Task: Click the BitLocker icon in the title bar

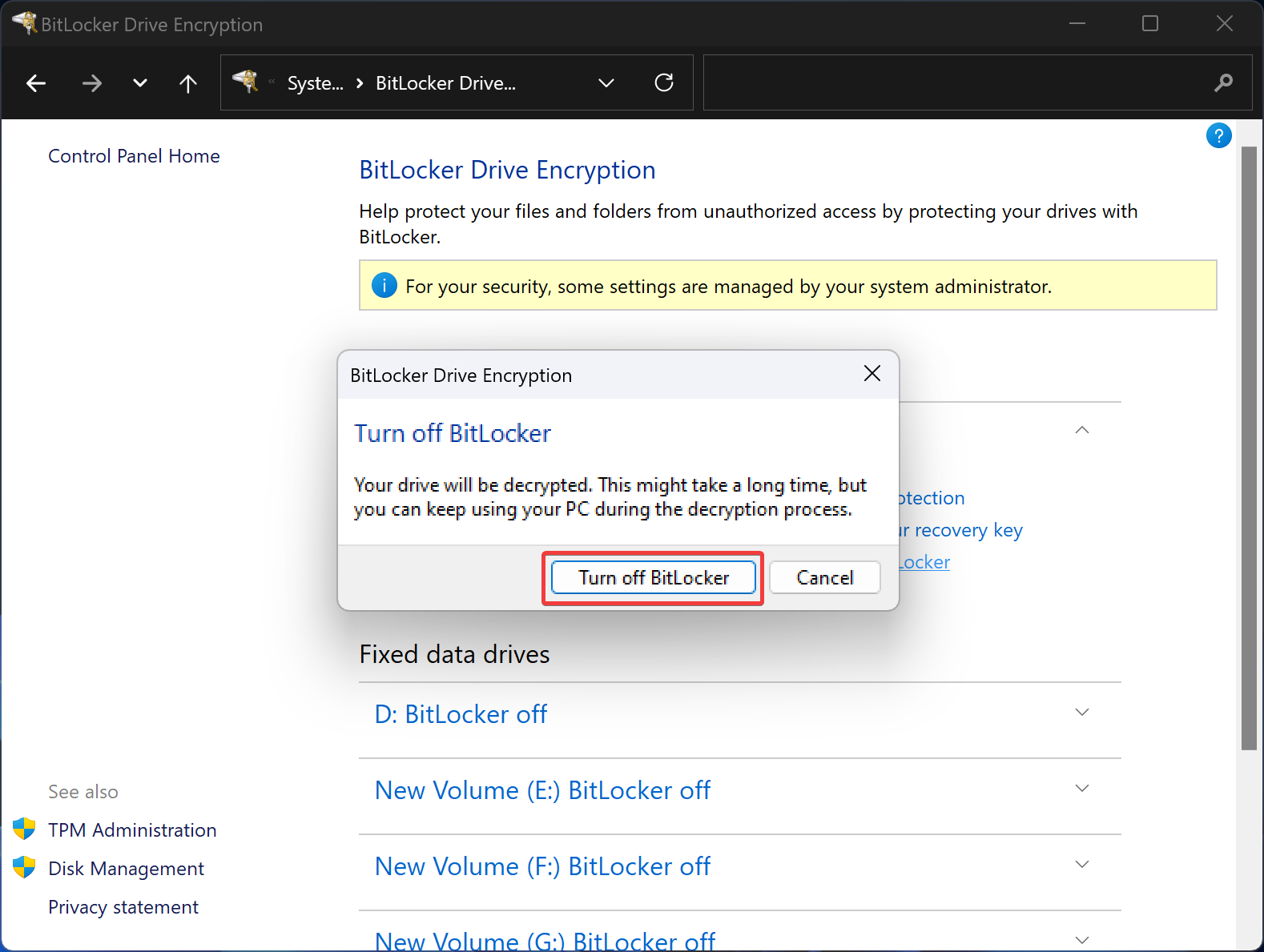Action: click(24, 23)
